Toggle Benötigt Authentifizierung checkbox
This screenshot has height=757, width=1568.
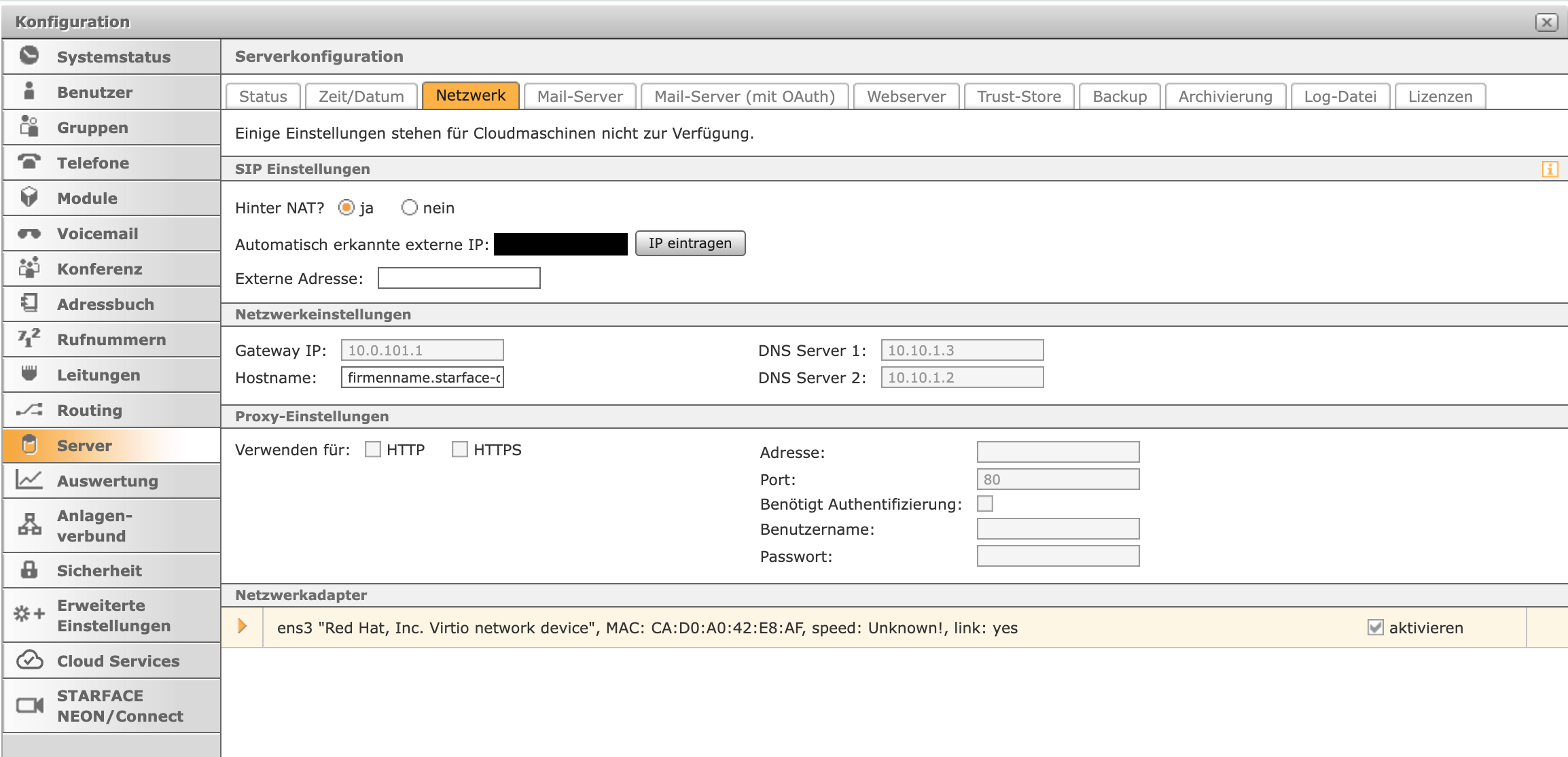(985, 504)
